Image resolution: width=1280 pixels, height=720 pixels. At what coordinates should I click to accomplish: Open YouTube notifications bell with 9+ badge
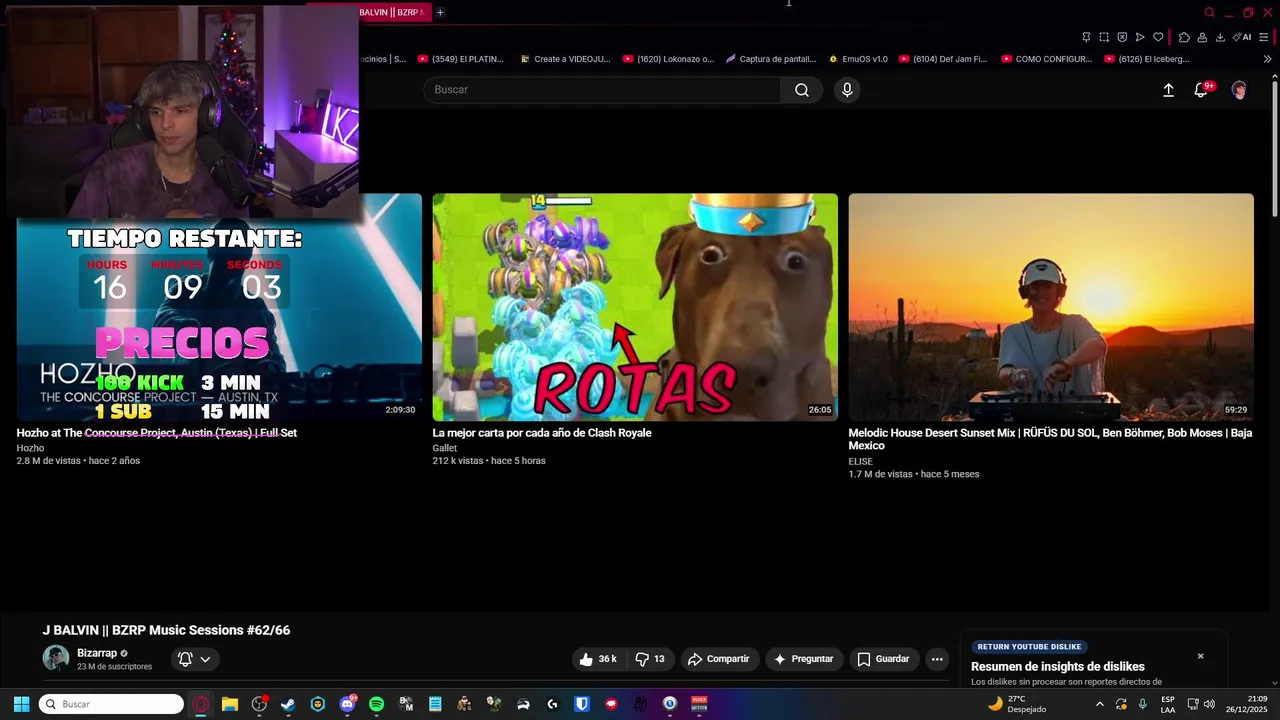1202,89
